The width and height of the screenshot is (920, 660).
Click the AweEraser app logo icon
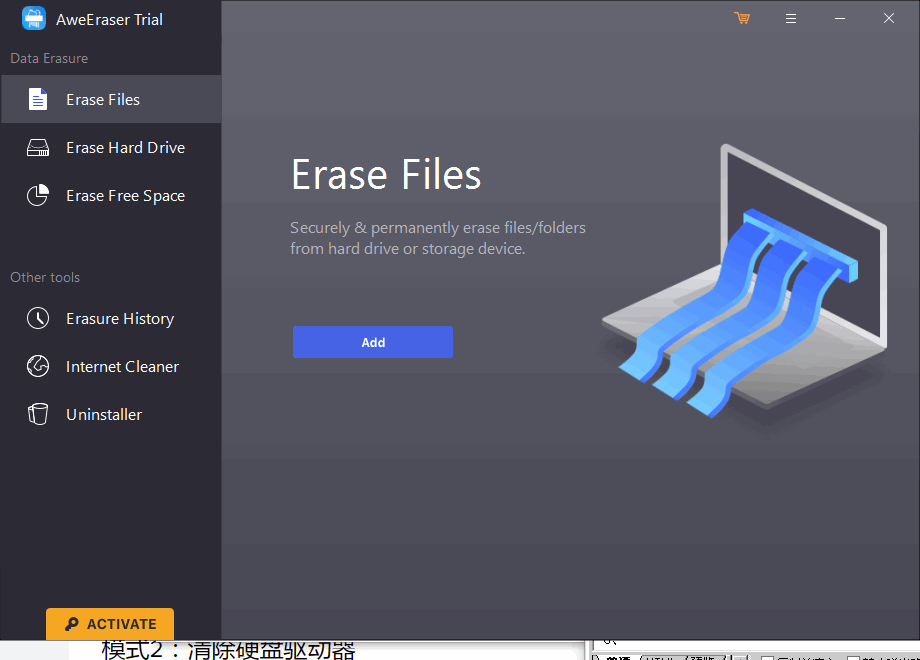coord(34,18)
